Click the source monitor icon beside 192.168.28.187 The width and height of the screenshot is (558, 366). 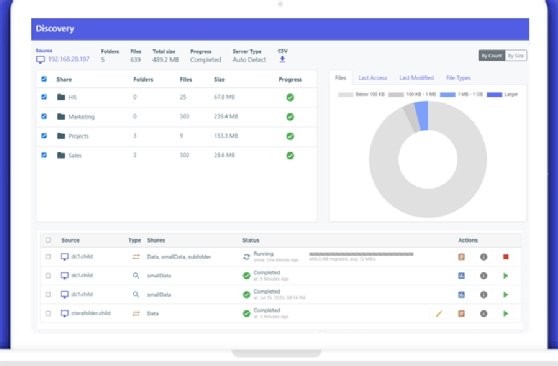tap(40, 60)
